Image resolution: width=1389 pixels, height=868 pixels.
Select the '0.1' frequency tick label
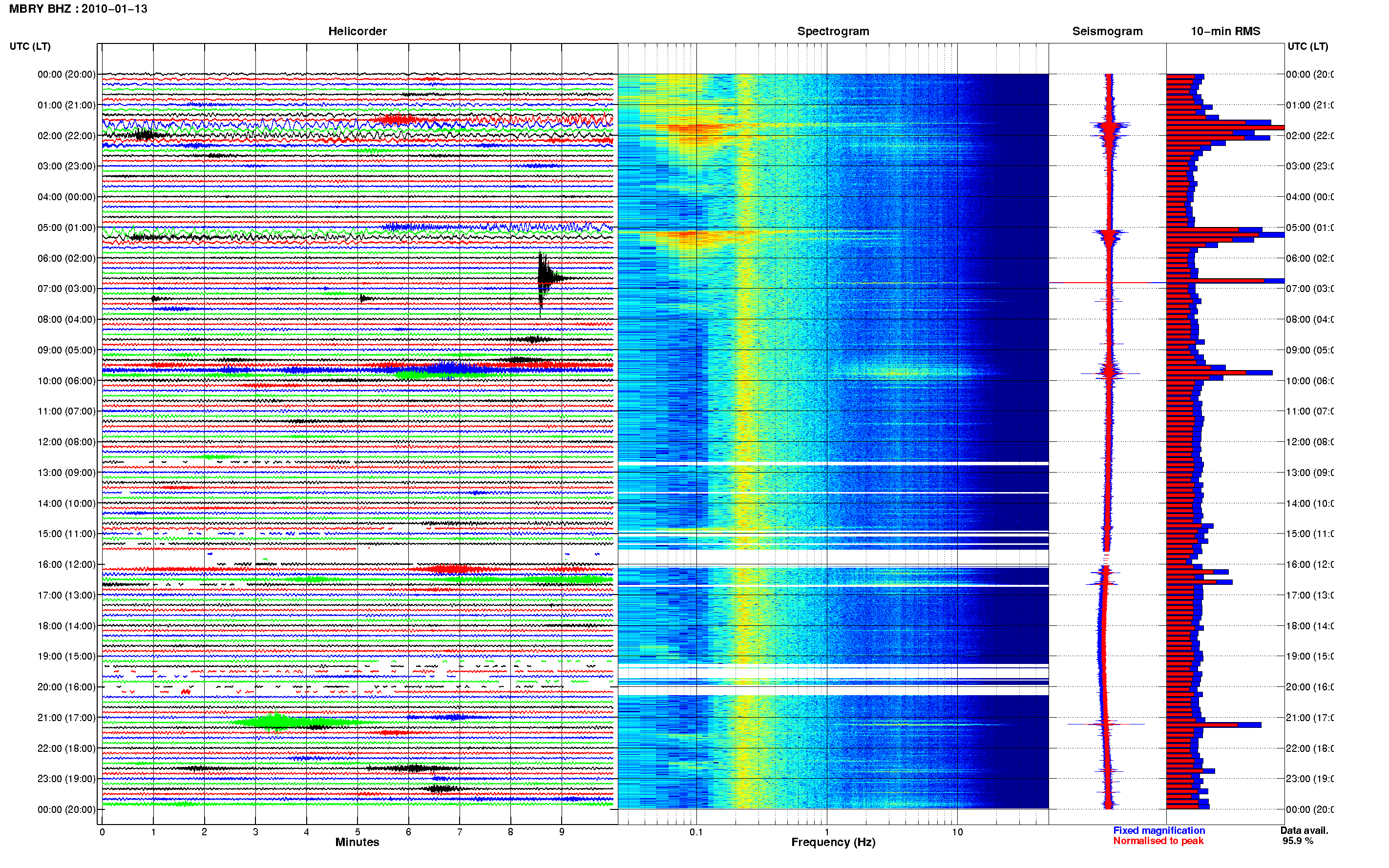pos(696,832)
